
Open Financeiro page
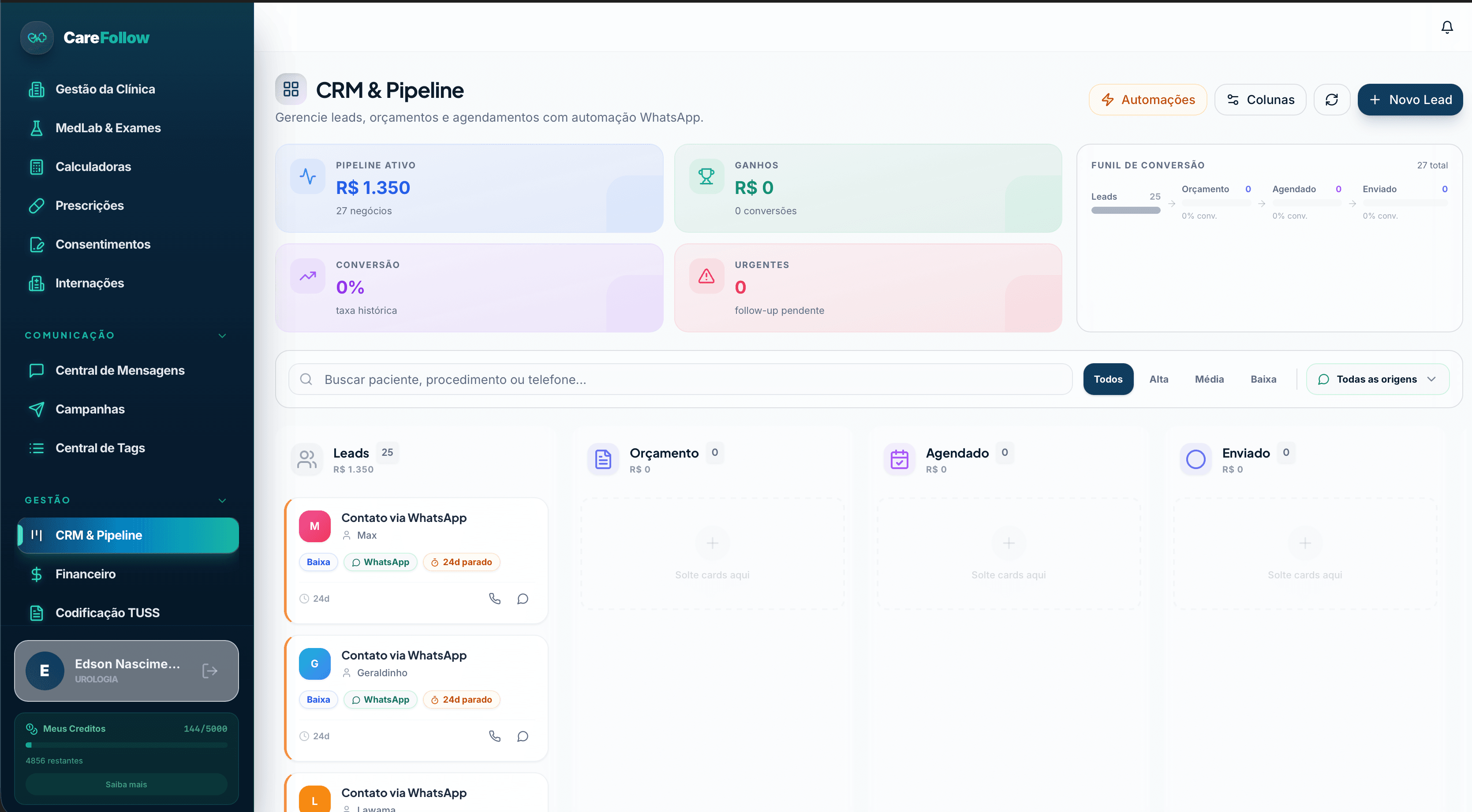127,574
